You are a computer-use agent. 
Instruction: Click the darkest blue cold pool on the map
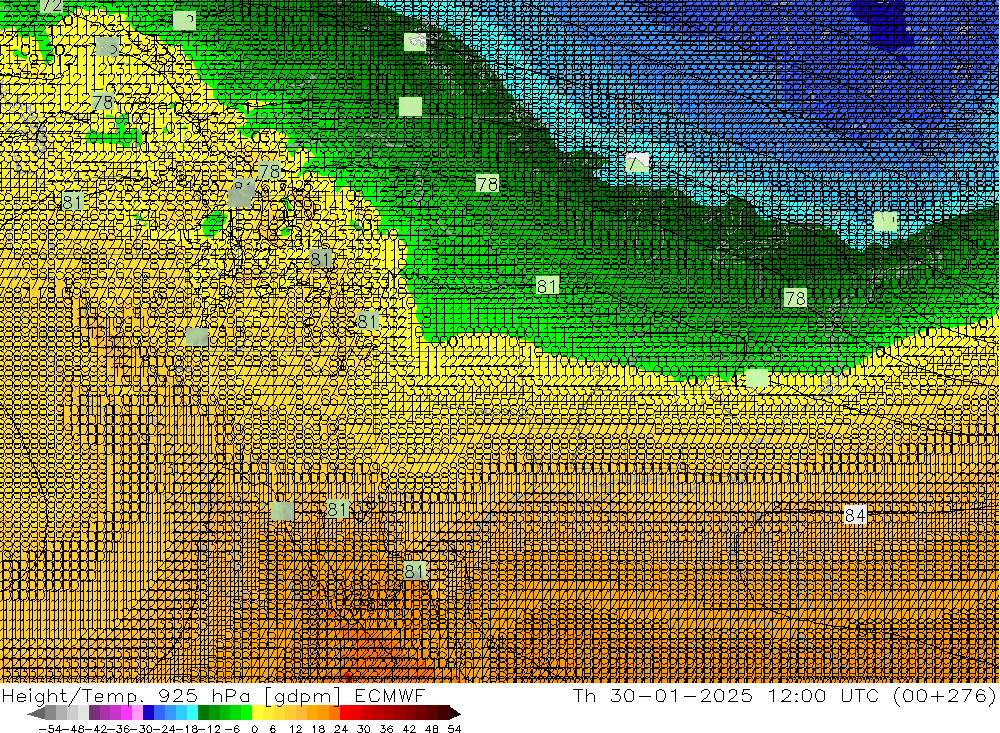tap(886, 26)
